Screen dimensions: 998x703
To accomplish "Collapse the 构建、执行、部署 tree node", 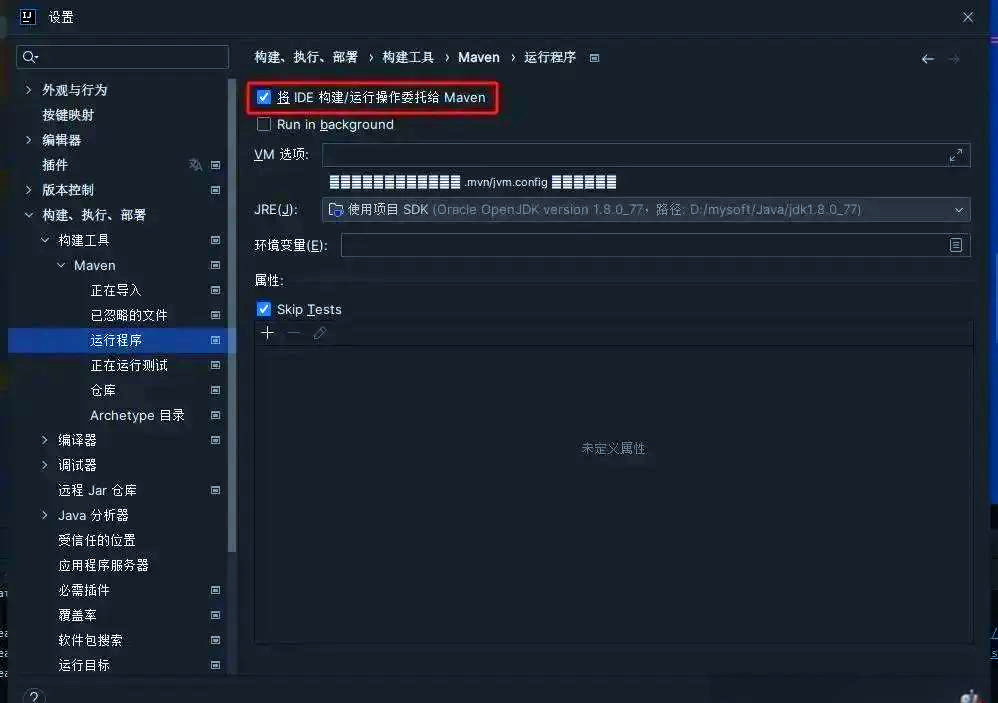I will tap(29, 215).
